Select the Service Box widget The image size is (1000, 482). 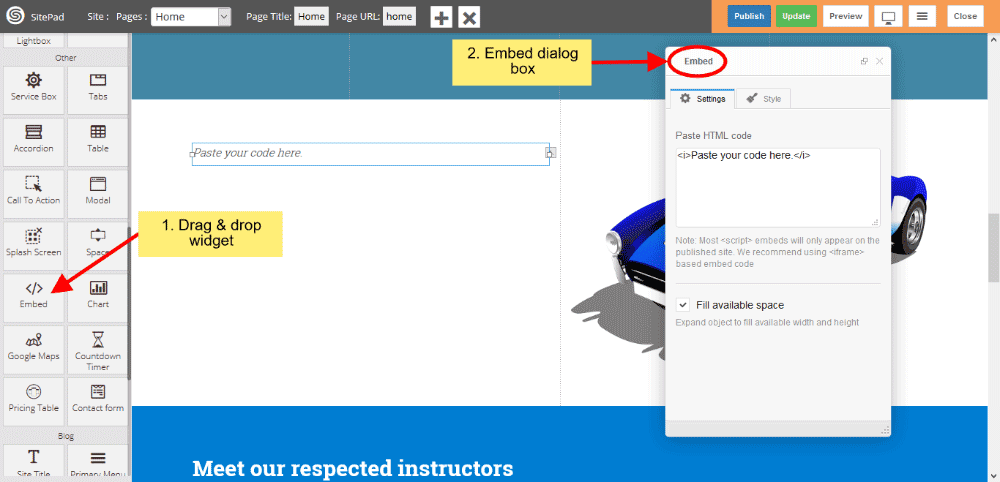pyautogui.click(x=33, y=87)
